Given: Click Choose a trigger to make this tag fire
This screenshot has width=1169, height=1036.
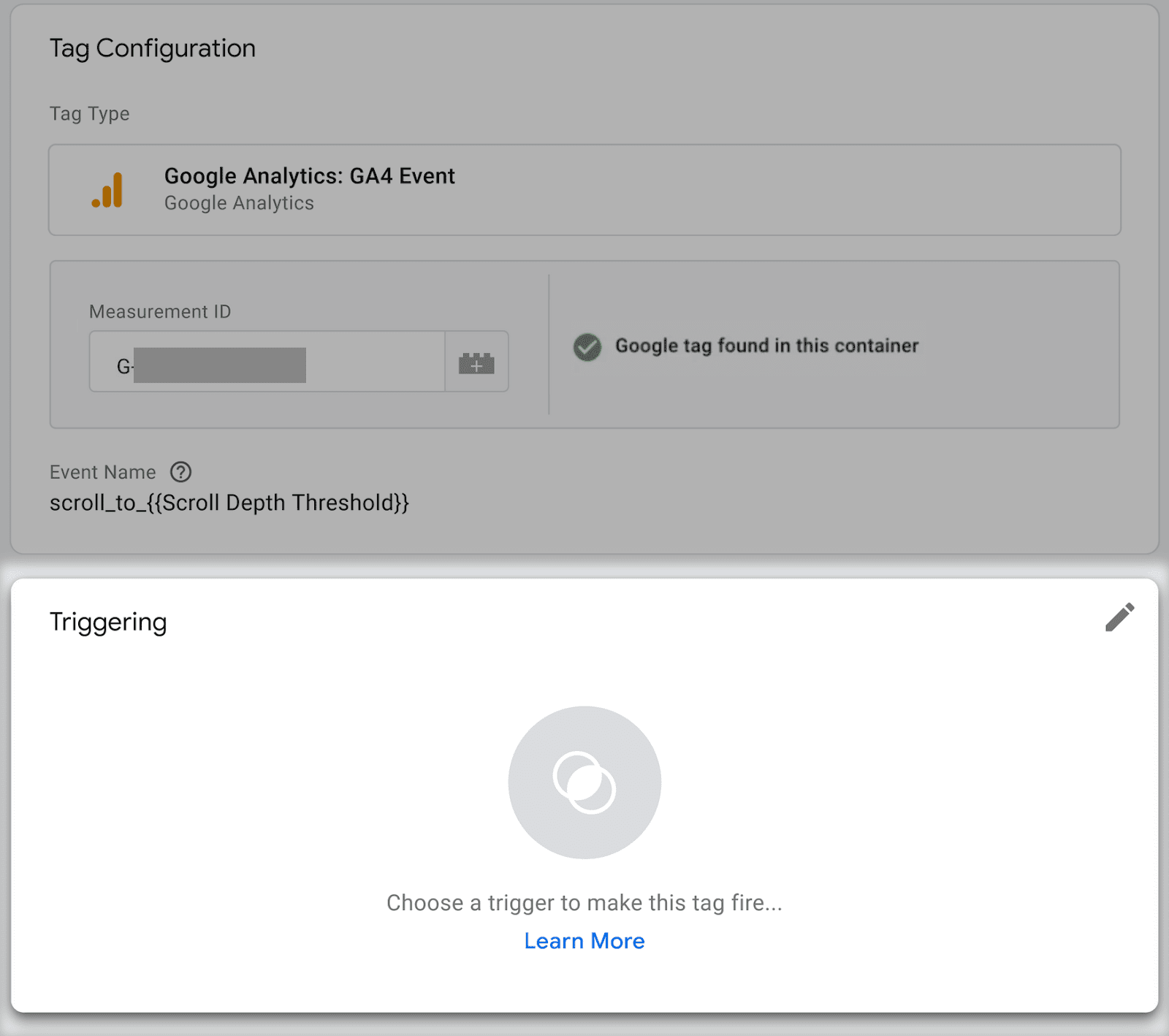Looking at the screenshot, I should (x=584, y=902).
